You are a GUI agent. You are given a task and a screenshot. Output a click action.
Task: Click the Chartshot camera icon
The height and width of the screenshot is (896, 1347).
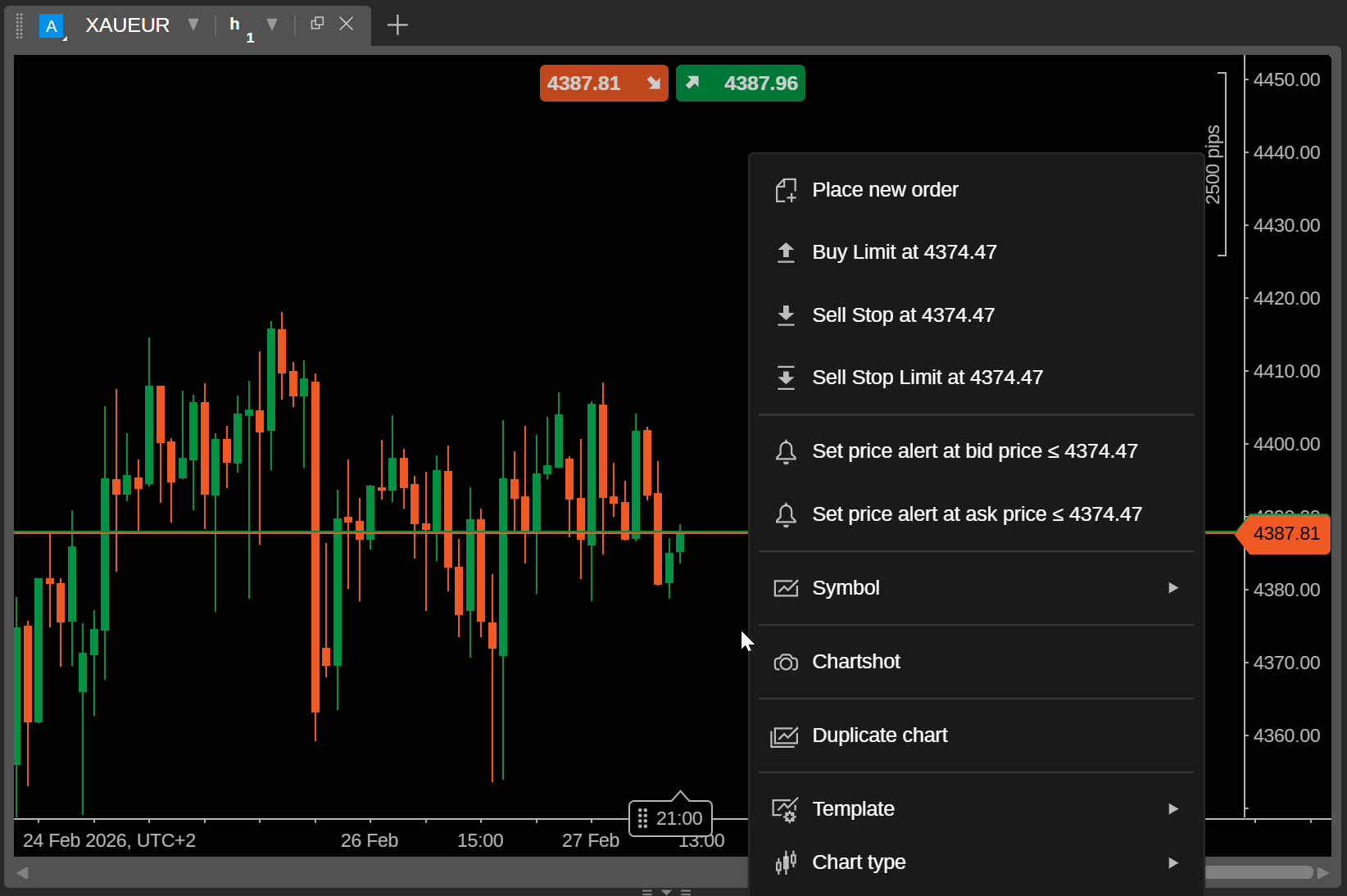(x=786, y=662)
